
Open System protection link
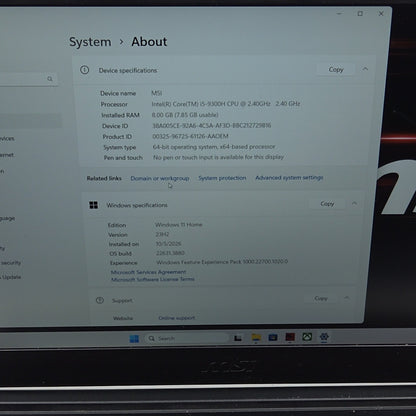coord(222,178)
